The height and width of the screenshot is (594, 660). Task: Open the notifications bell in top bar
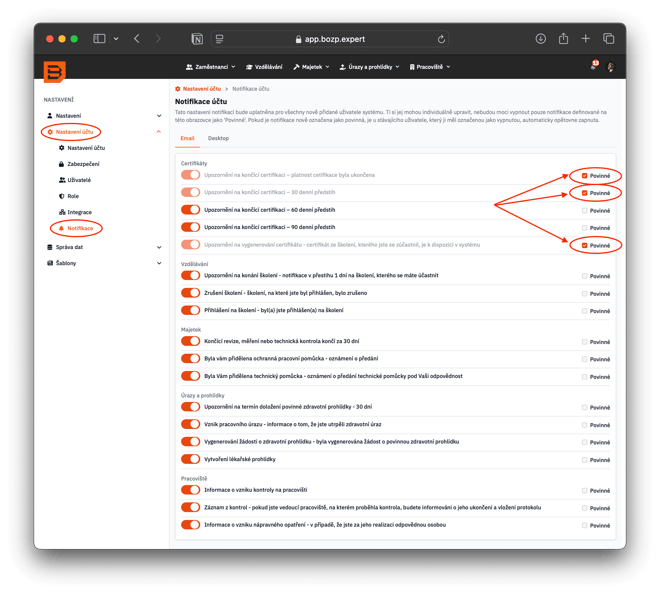[x=593, y=67]
